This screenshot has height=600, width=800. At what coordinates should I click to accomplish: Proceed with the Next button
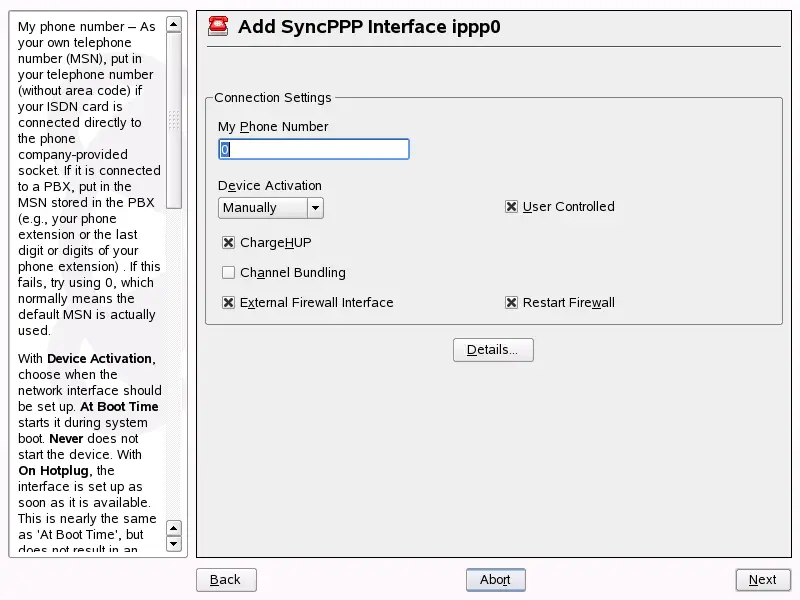(763, 580)
